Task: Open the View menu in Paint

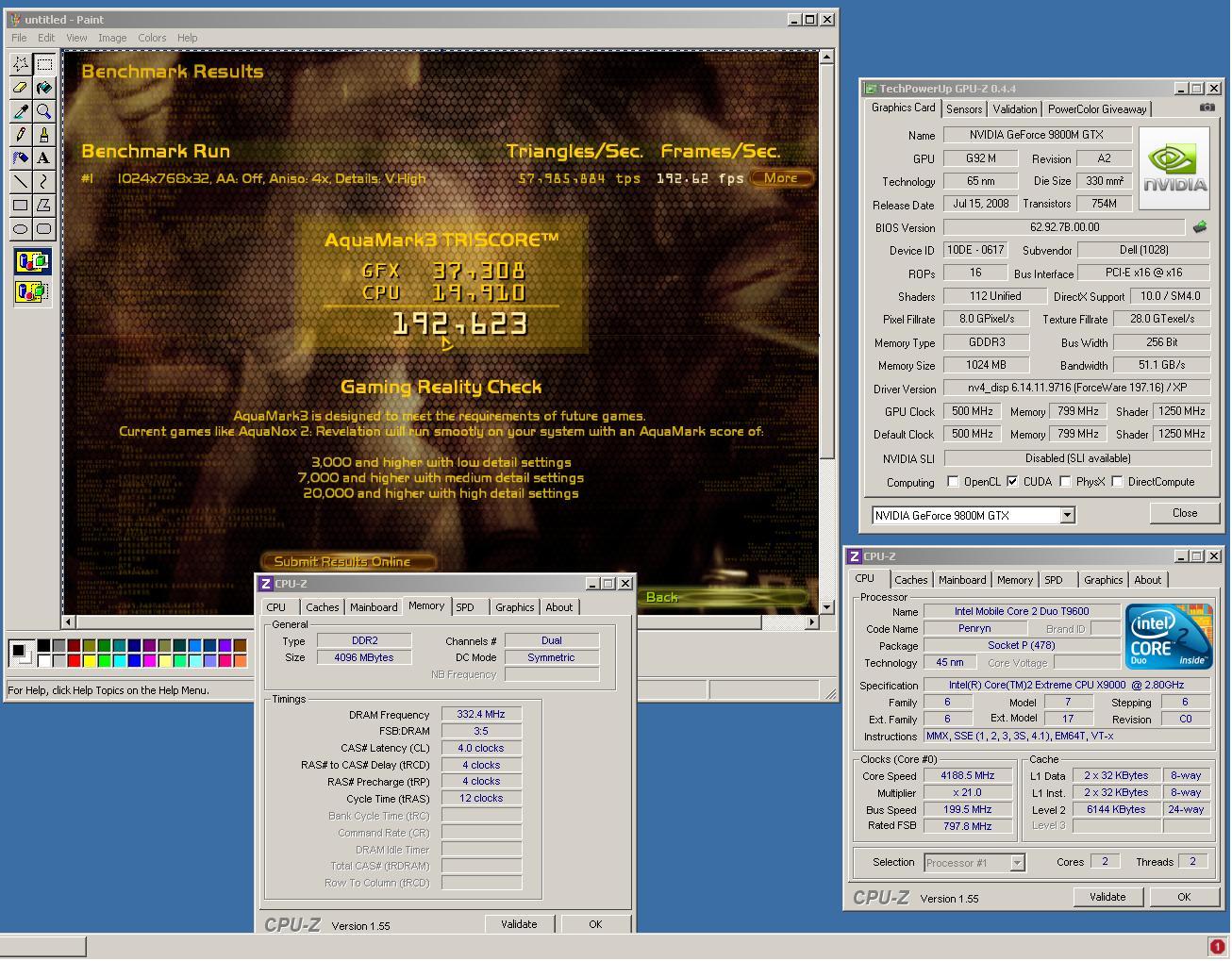Action: click(x=76, y=38)
